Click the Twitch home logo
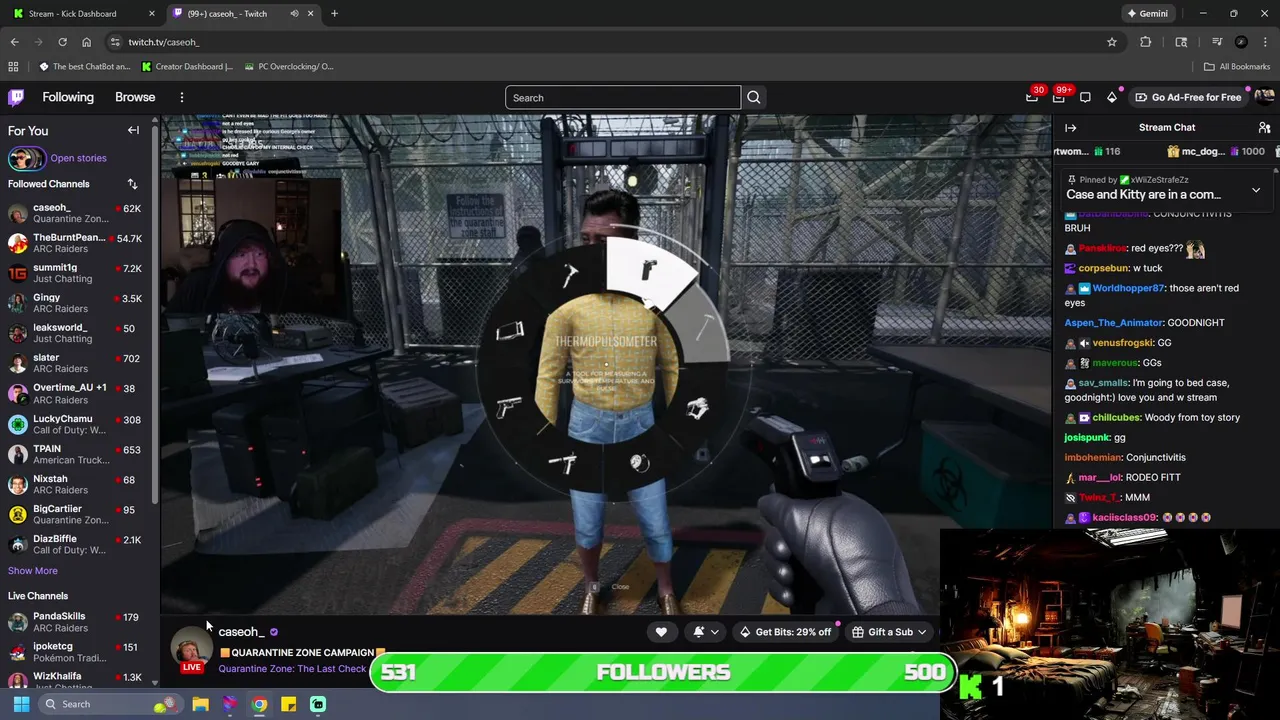Image resolution: width=1280 pixels, height=720 pixels. (x=16, y=97)
